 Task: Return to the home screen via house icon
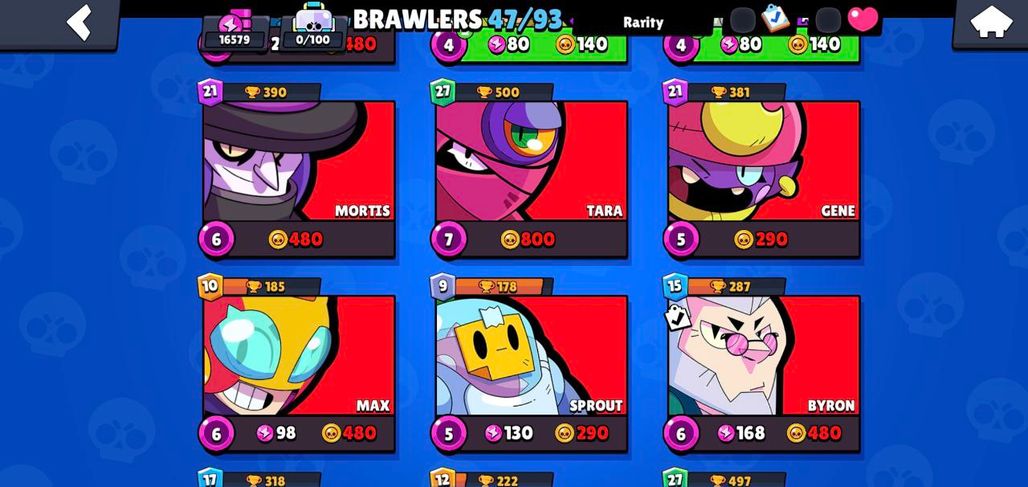(990, 24)
